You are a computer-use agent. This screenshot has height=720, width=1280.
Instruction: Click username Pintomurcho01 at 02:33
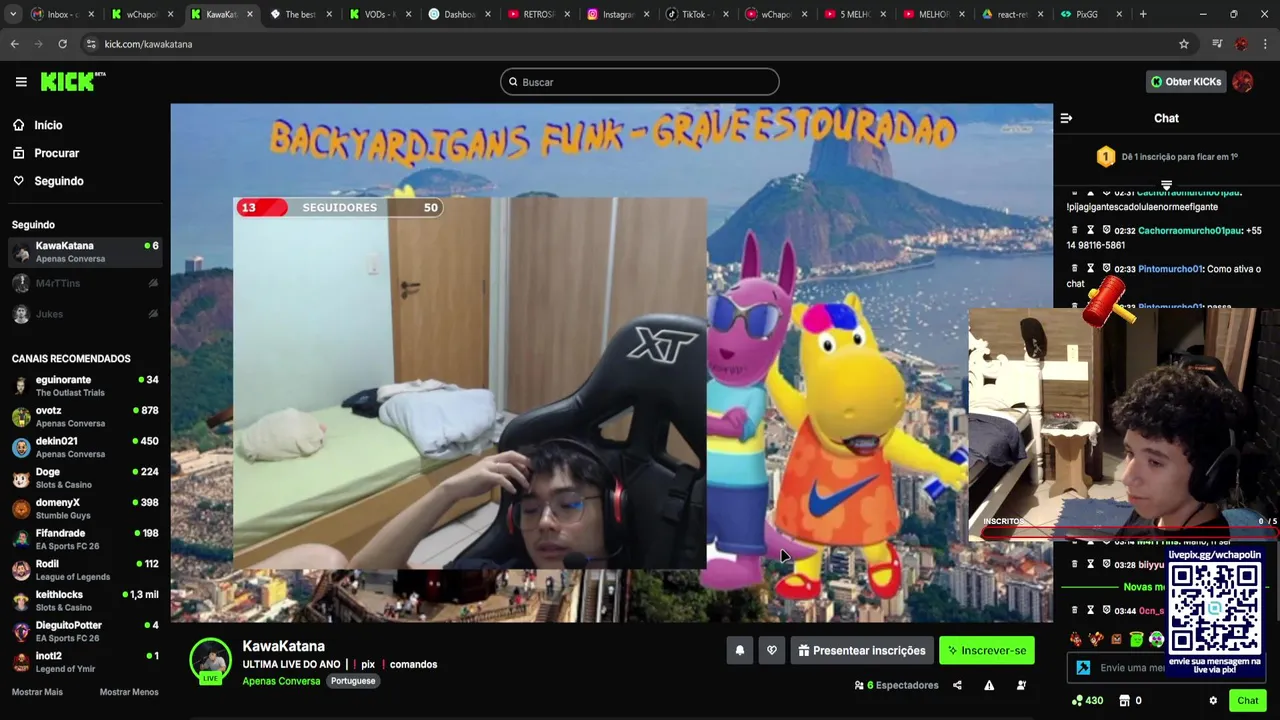click(1169, 269)
